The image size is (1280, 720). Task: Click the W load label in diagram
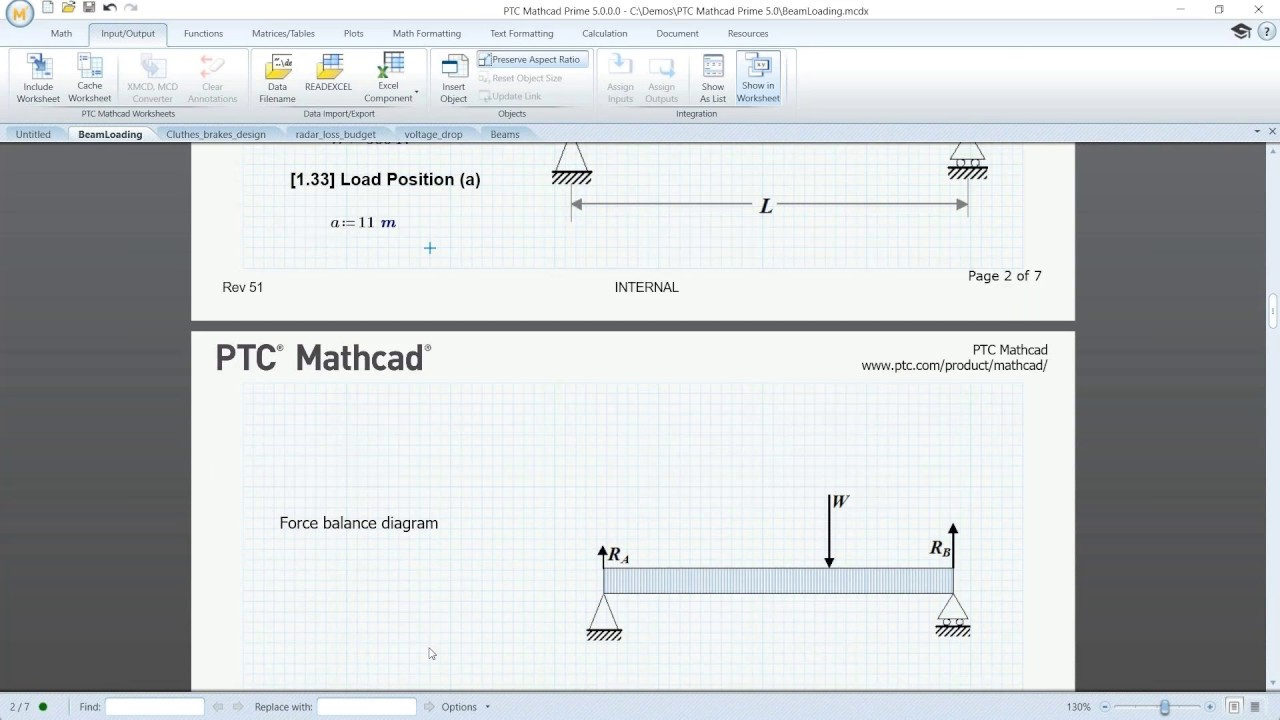(840, 502)
